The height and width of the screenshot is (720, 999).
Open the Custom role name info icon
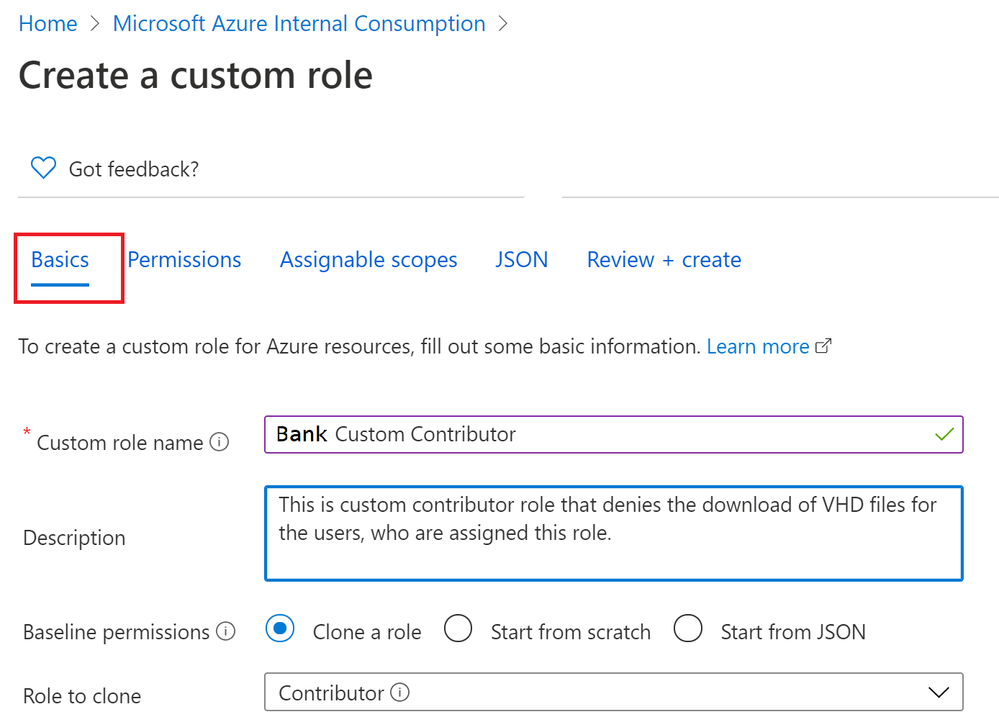pyautogui.click(x=219, y=442)
